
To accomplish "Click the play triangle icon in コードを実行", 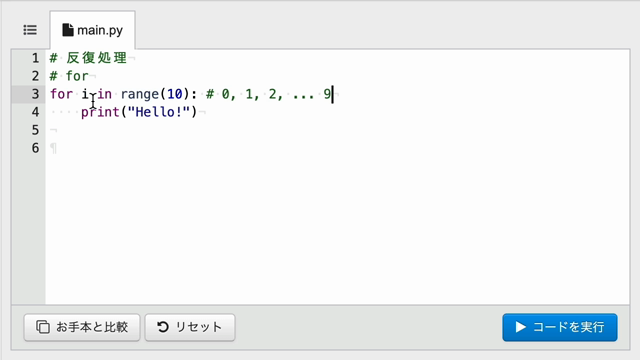I will point(520,327).
